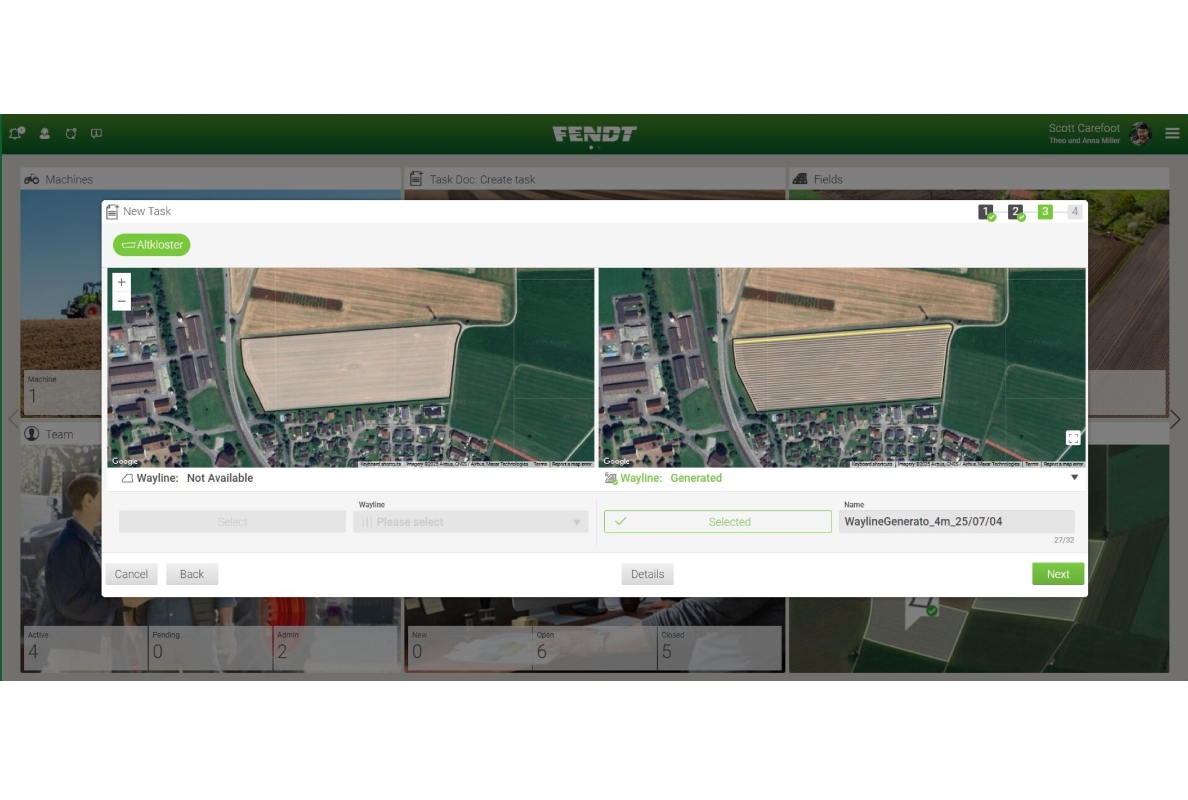Screen dimensions: 1188x800
Task: Click the Fields panel icon
Action: click(800, 179)
